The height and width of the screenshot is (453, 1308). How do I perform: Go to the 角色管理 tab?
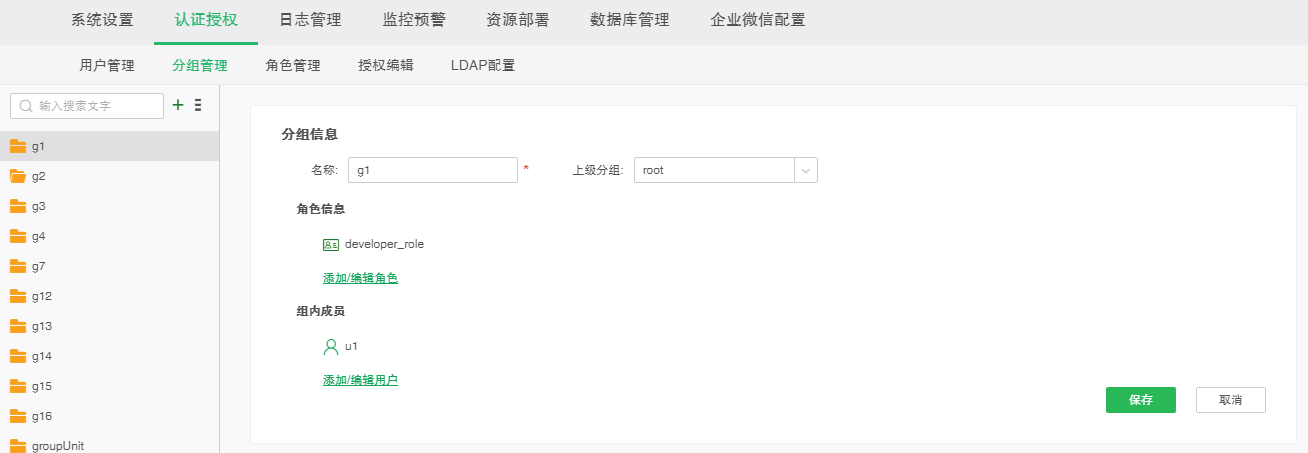293,66
